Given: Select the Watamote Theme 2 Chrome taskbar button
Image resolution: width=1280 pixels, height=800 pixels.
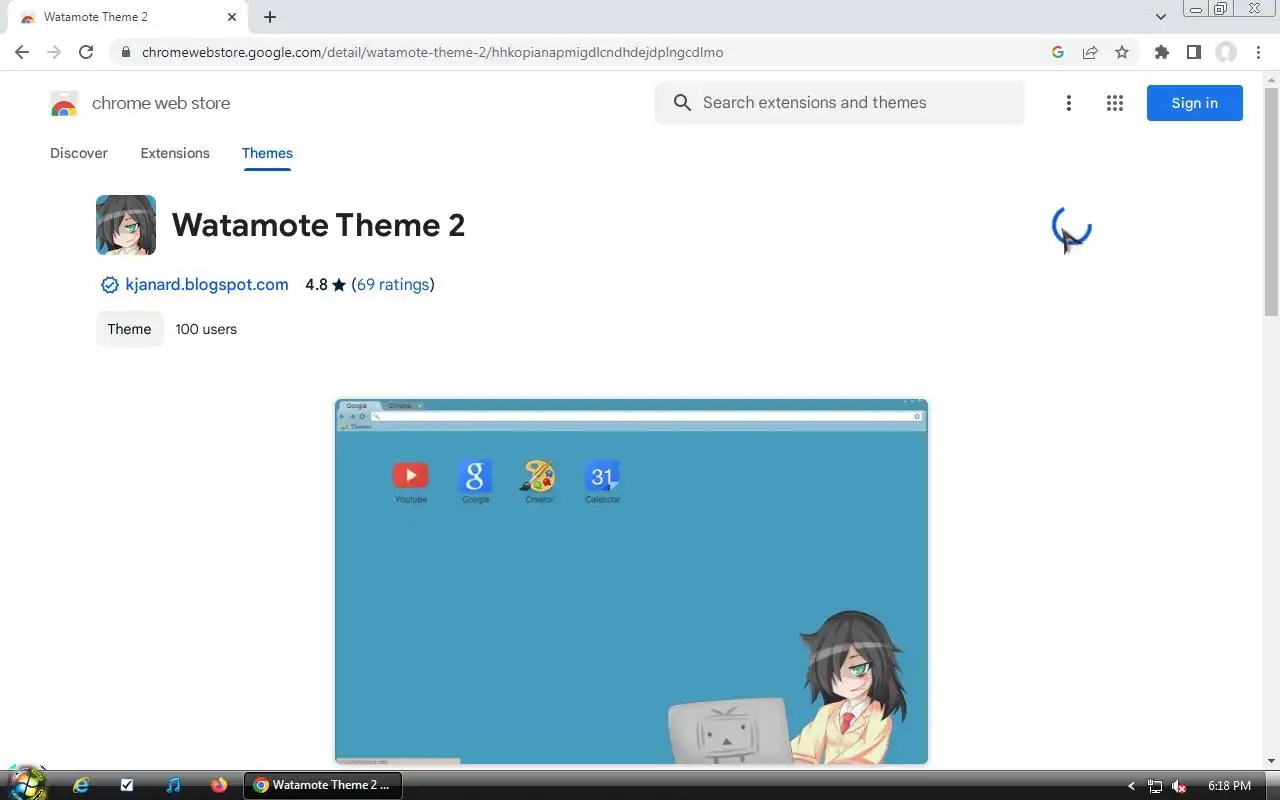Looking at the screenshot, I should point(323,785).
